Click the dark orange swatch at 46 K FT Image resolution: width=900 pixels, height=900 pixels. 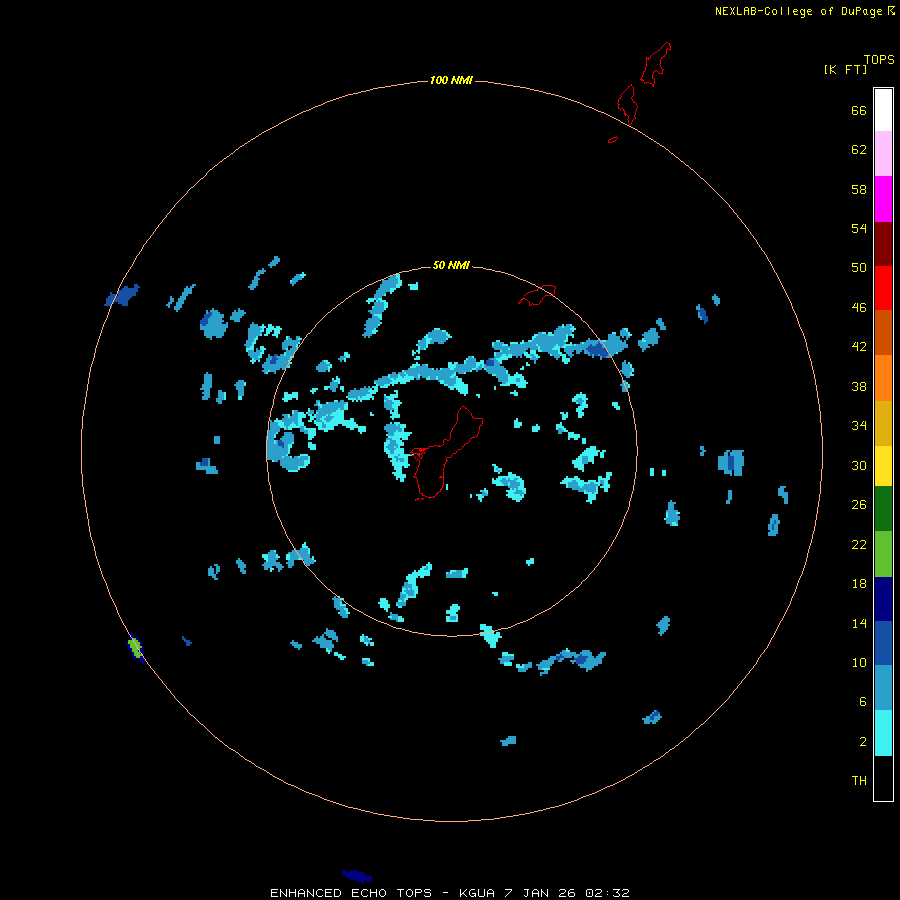(x=883, y=332)
